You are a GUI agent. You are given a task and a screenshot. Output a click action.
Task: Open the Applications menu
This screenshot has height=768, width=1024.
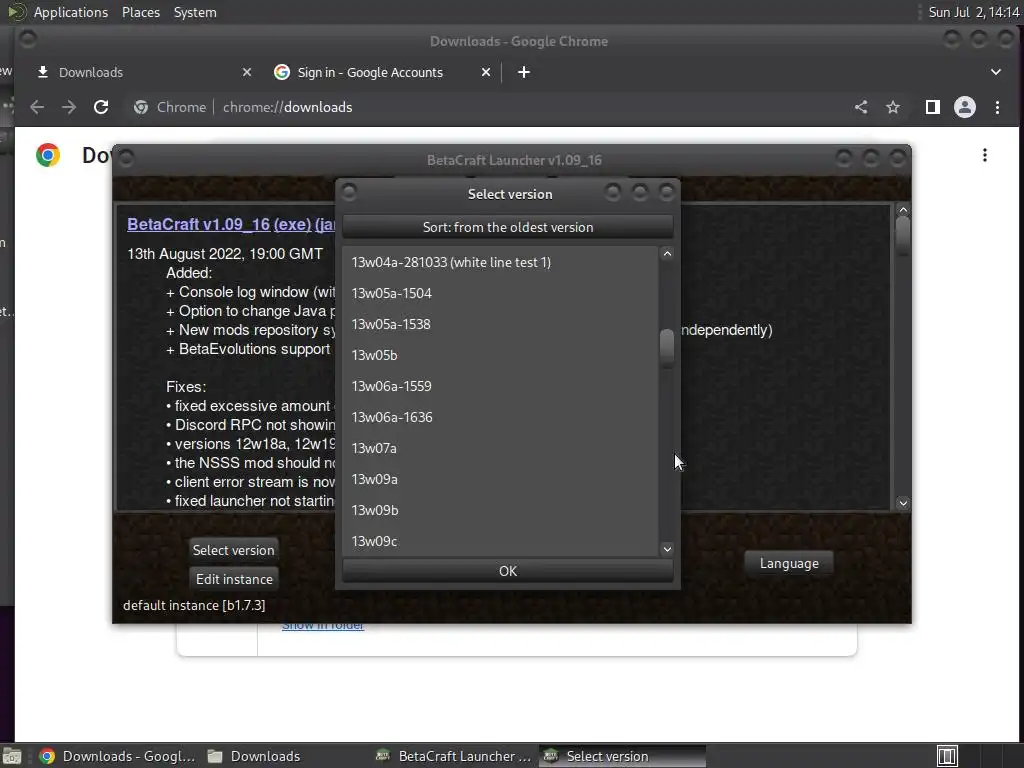coord(71,12)
